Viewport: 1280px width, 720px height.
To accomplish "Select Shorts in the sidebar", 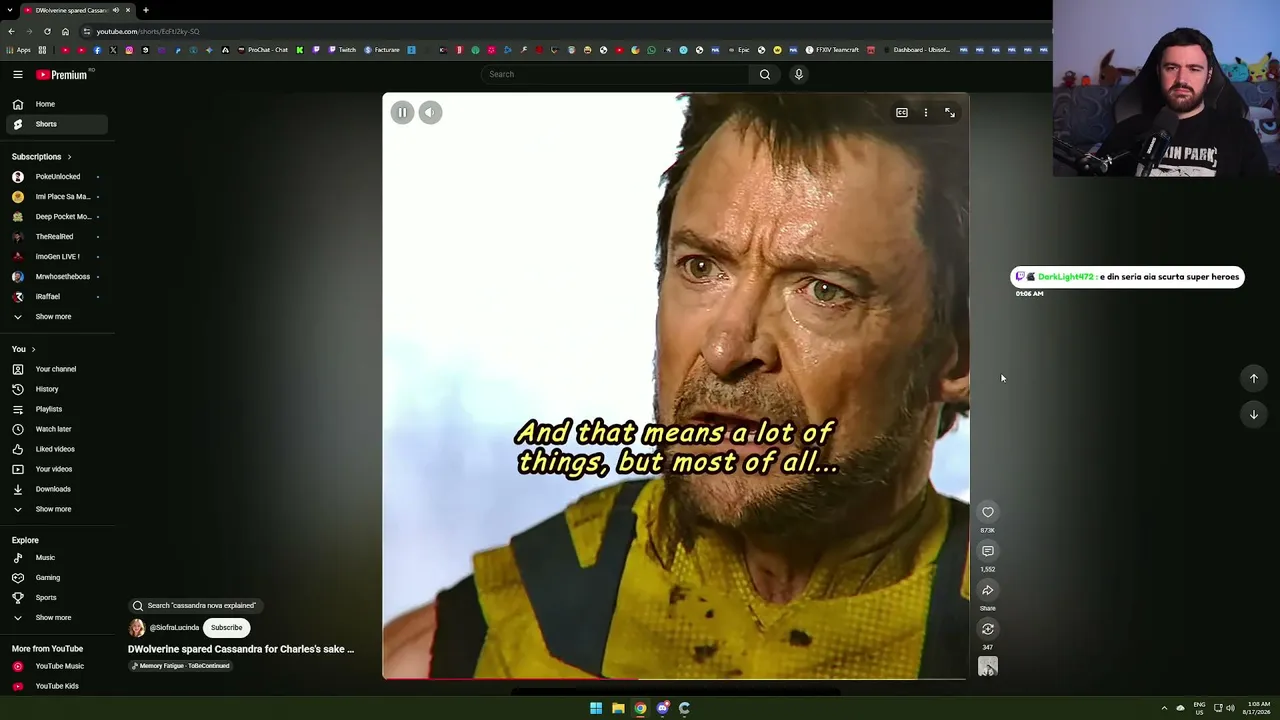I will [x=56, y=124].
